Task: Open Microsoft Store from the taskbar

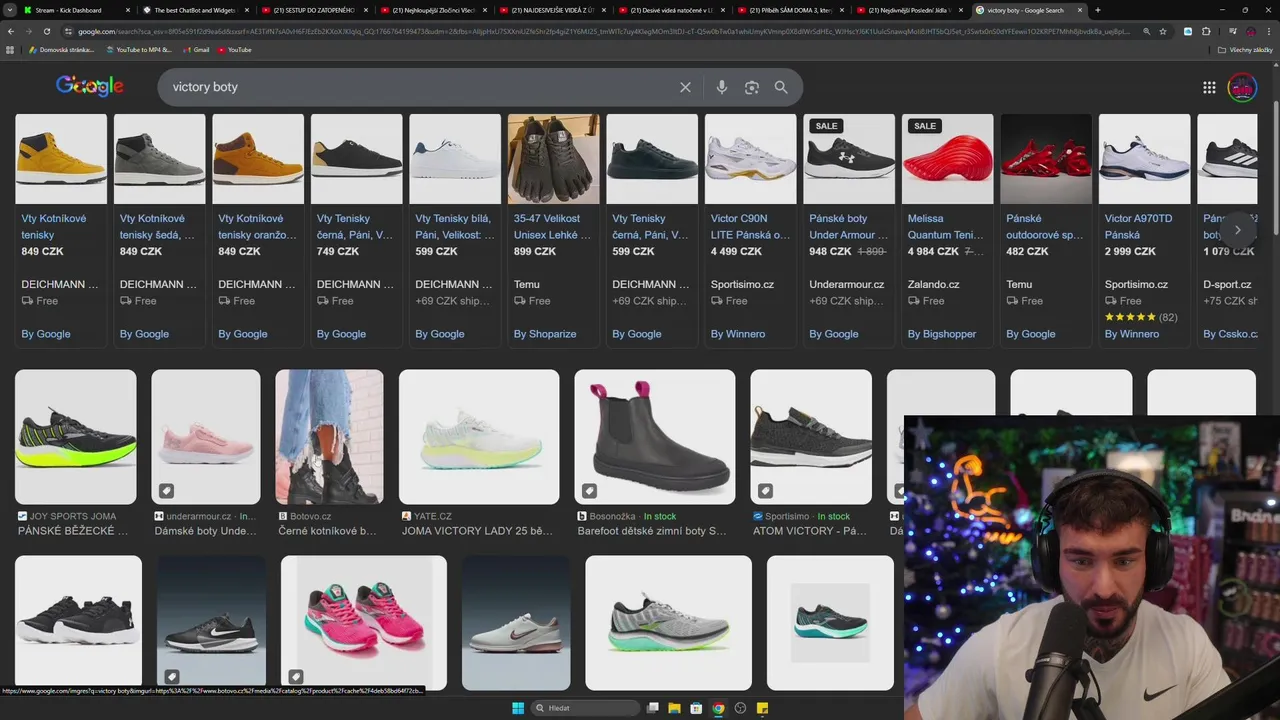Action: [696, 708]
